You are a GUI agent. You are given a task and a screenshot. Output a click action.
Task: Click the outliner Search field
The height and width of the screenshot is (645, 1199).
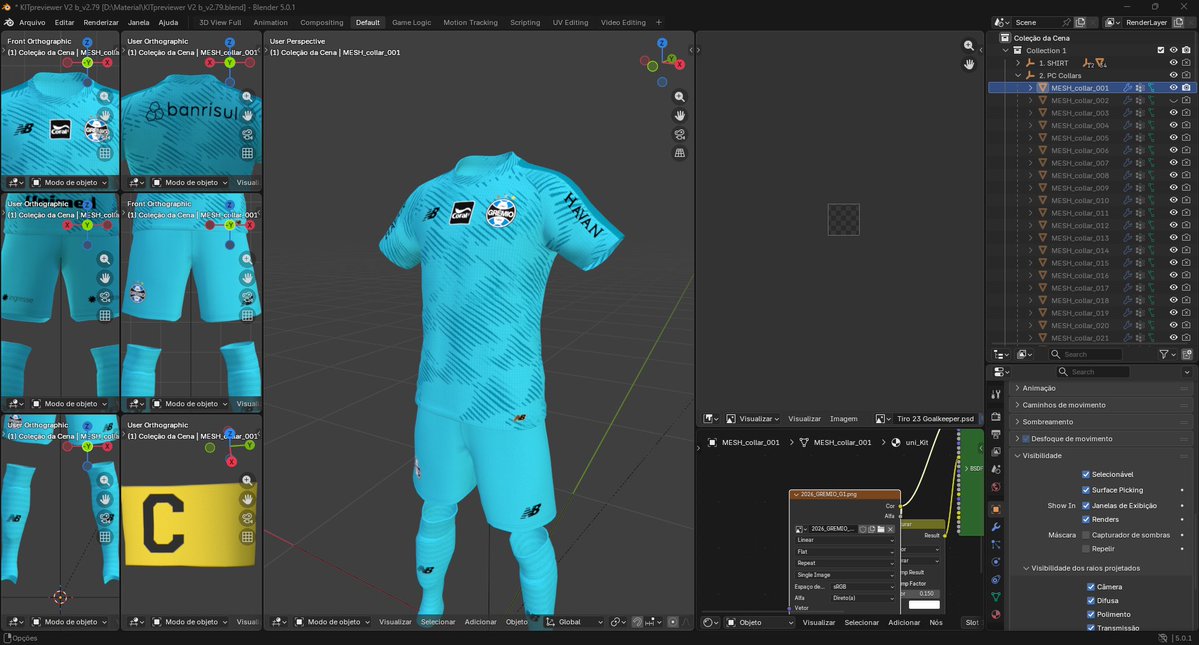point(1086,355)
